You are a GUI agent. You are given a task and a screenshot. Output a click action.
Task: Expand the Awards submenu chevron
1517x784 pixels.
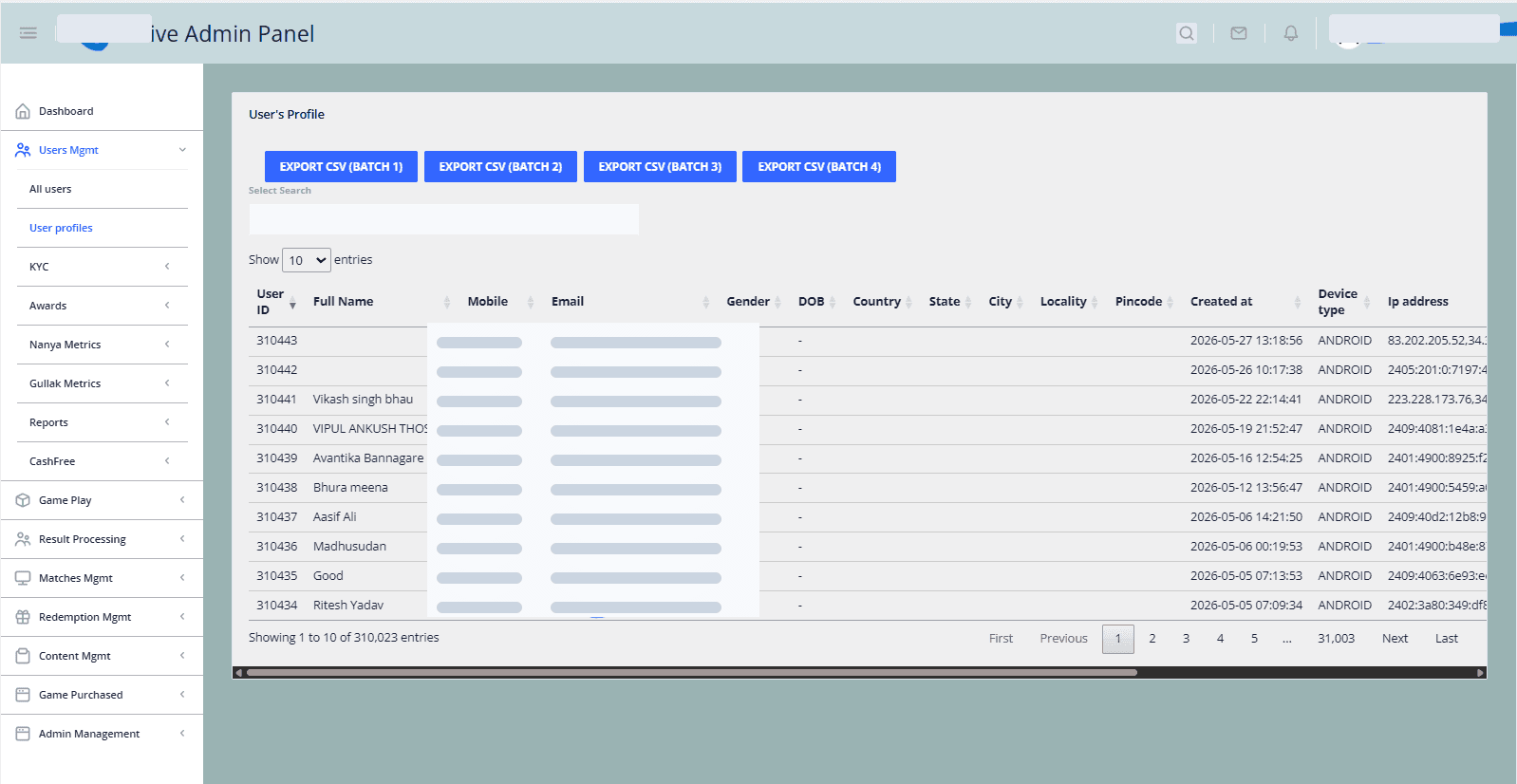pyautogui.click(x=167, y=306)
